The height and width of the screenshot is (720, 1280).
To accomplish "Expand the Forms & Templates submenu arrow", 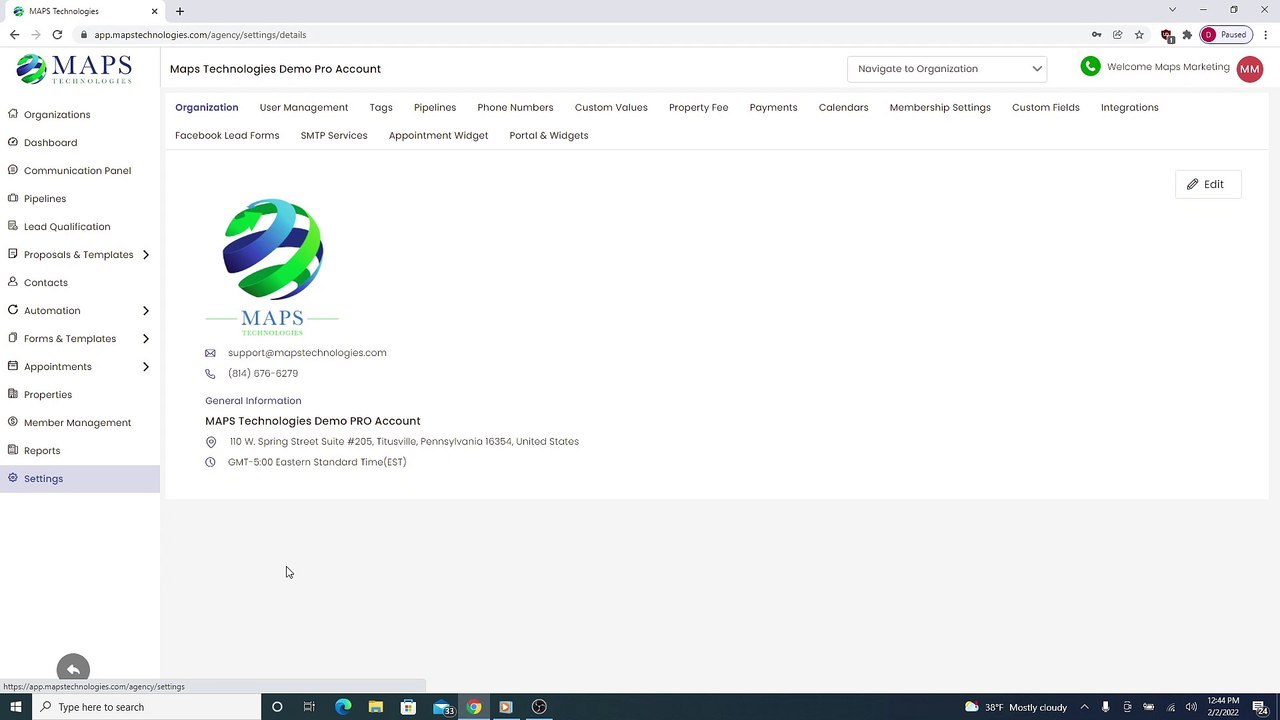I will (x=145, y=338).
